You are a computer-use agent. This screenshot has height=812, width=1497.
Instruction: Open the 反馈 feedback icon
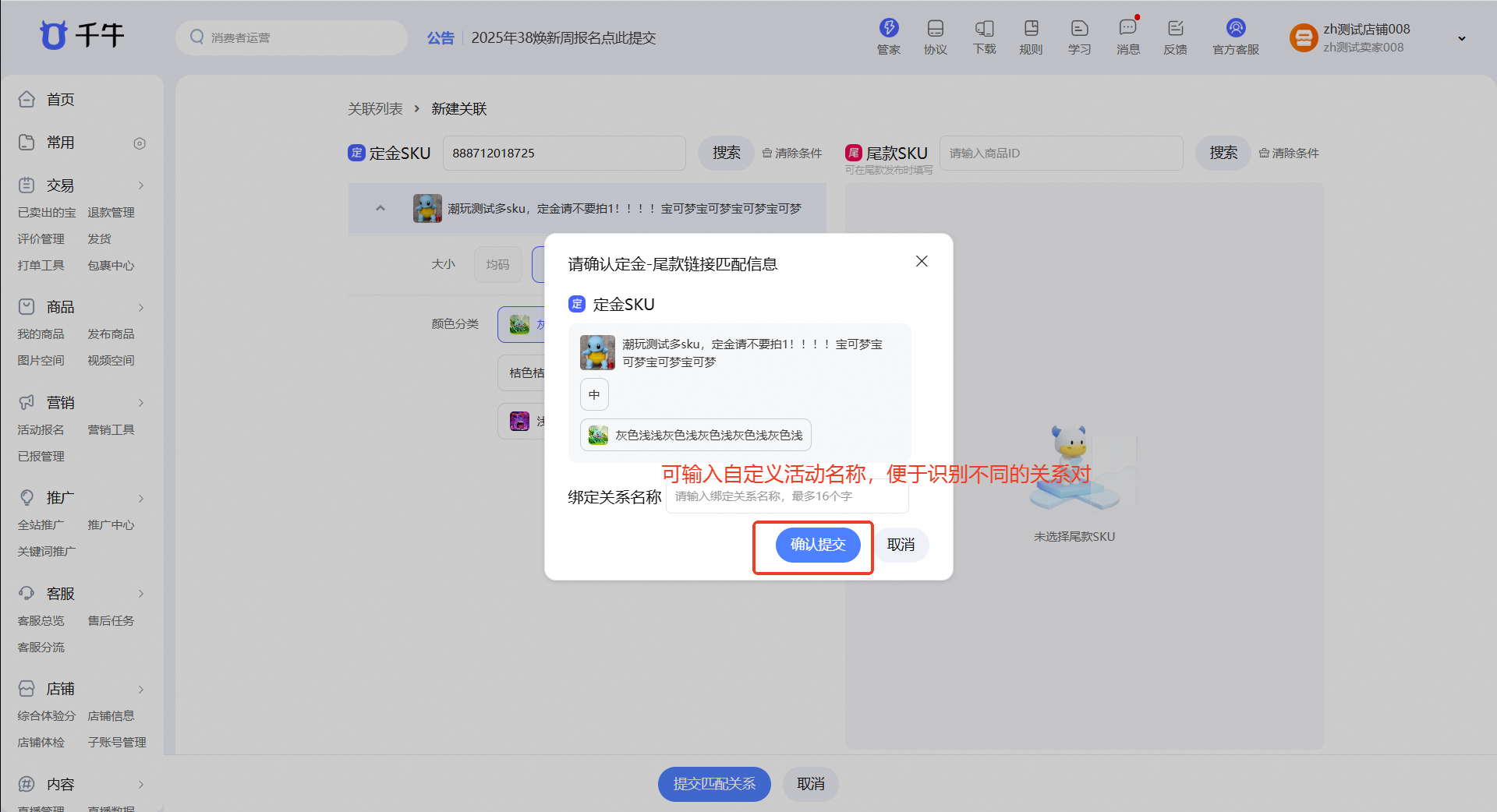(1176, 29)
